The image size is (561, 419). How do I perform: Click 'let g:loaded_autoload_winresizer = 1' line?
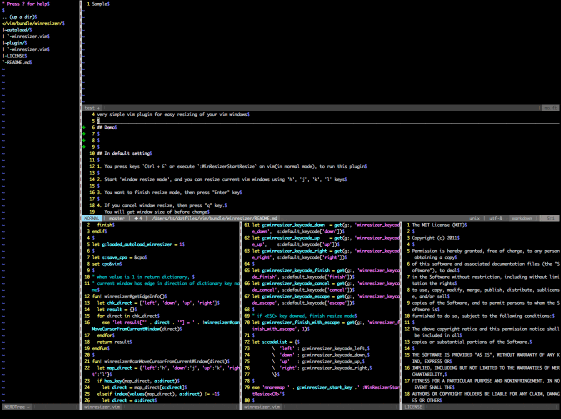pos(138,244)
